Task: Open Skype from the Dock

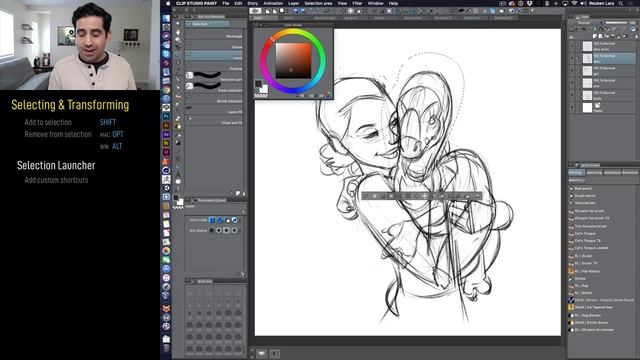Action: [x=166, y=54]
